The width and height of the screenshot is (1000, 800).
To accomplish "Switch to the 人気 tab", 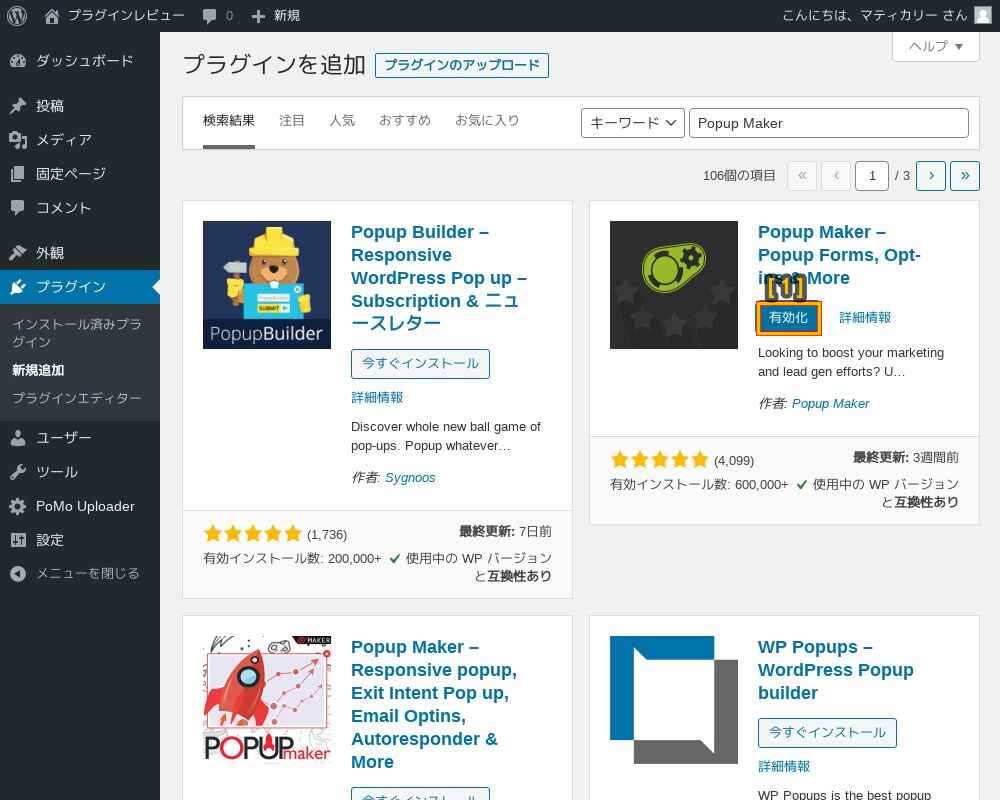I will point(342,121).
